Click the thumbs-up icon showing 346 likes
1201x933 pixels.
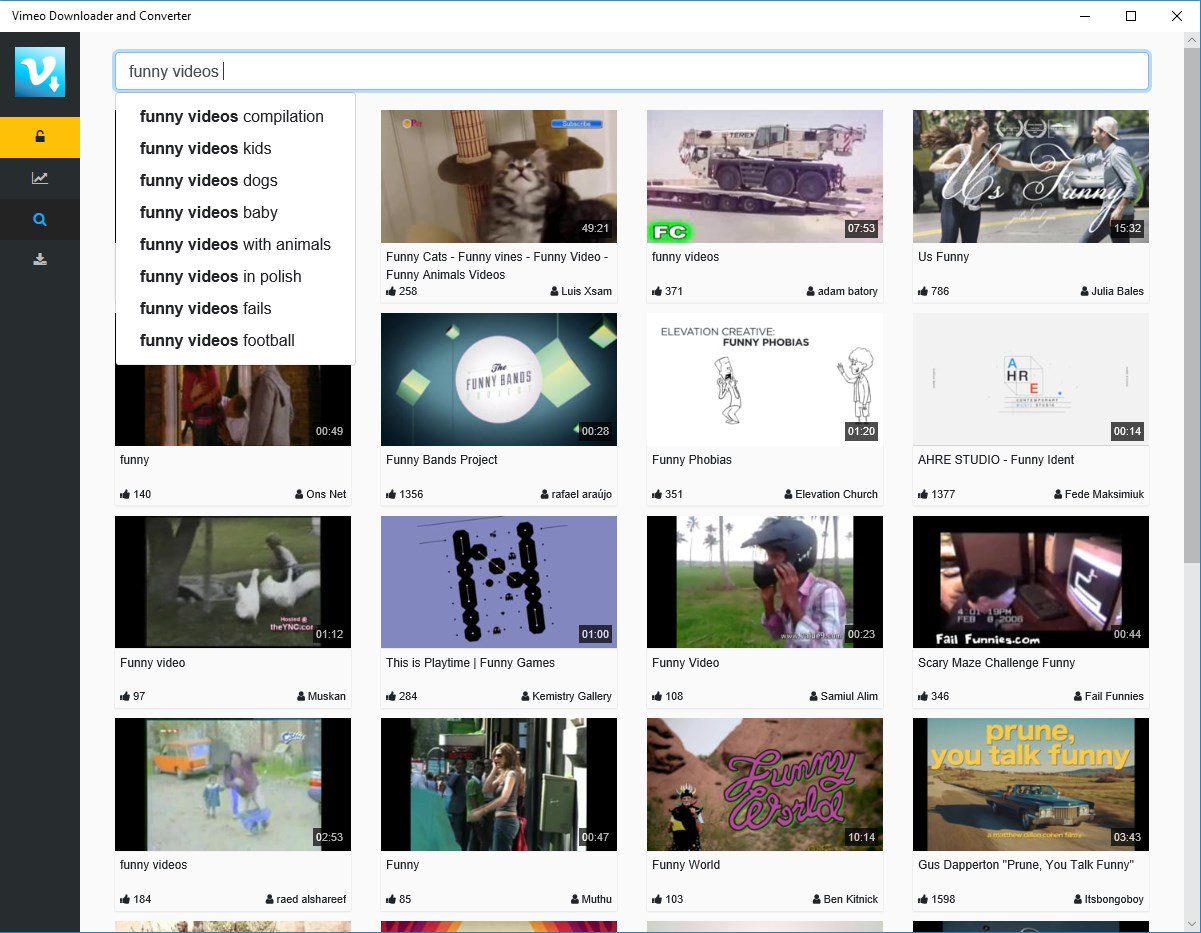coord(923,696)
